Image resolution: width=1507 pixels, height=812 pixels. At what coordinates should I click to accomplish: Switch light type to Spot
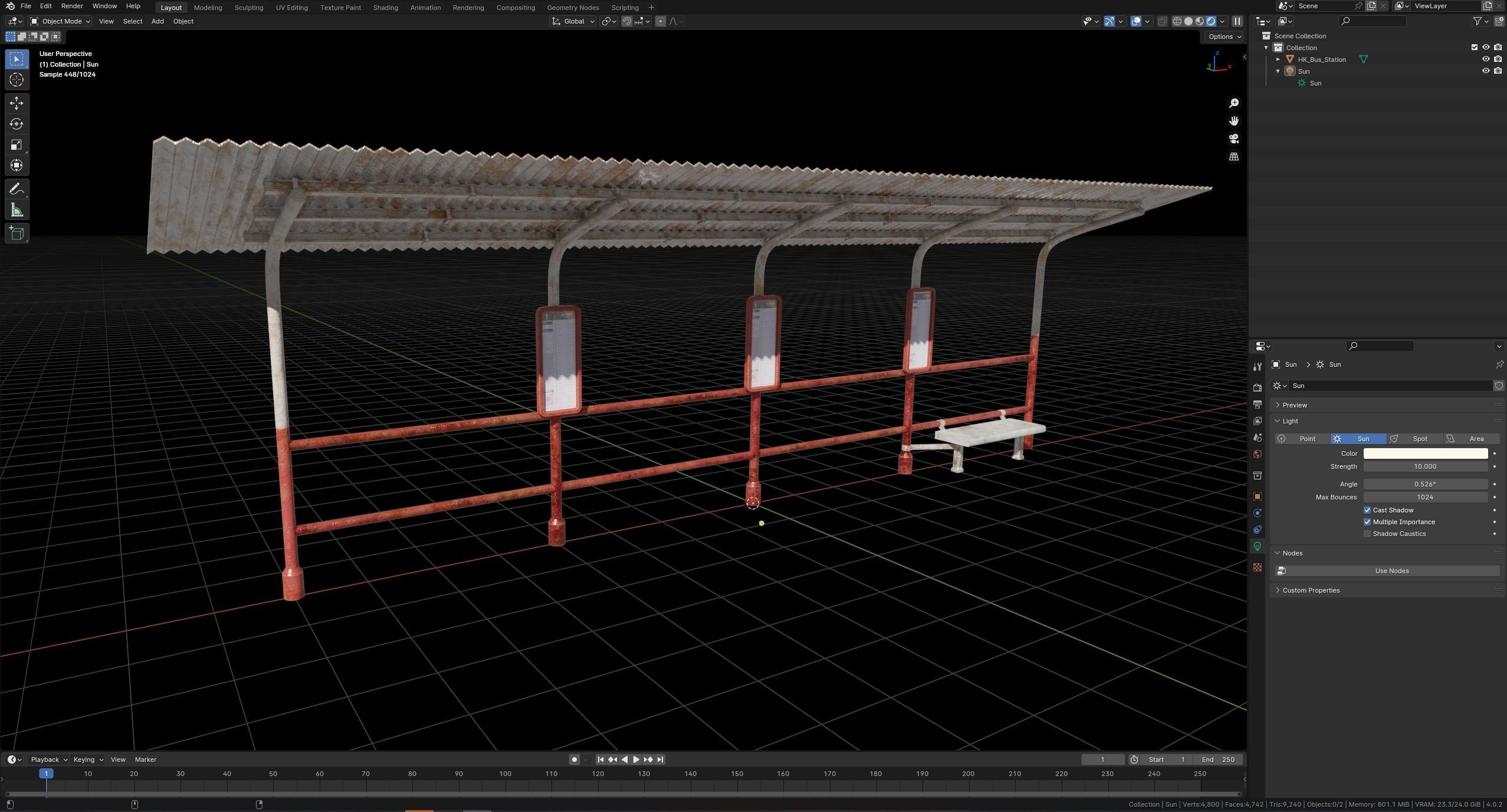(1414, 439)
